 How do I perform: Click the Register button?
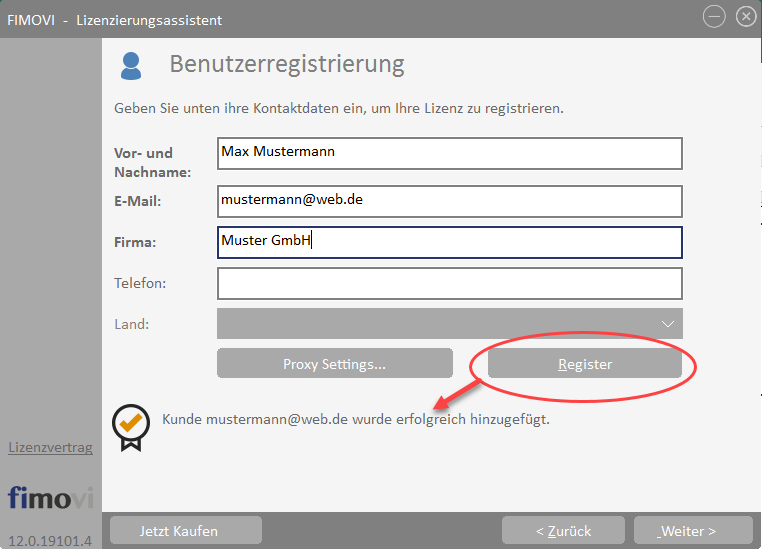pyautogui.click(x=585, y=363)
